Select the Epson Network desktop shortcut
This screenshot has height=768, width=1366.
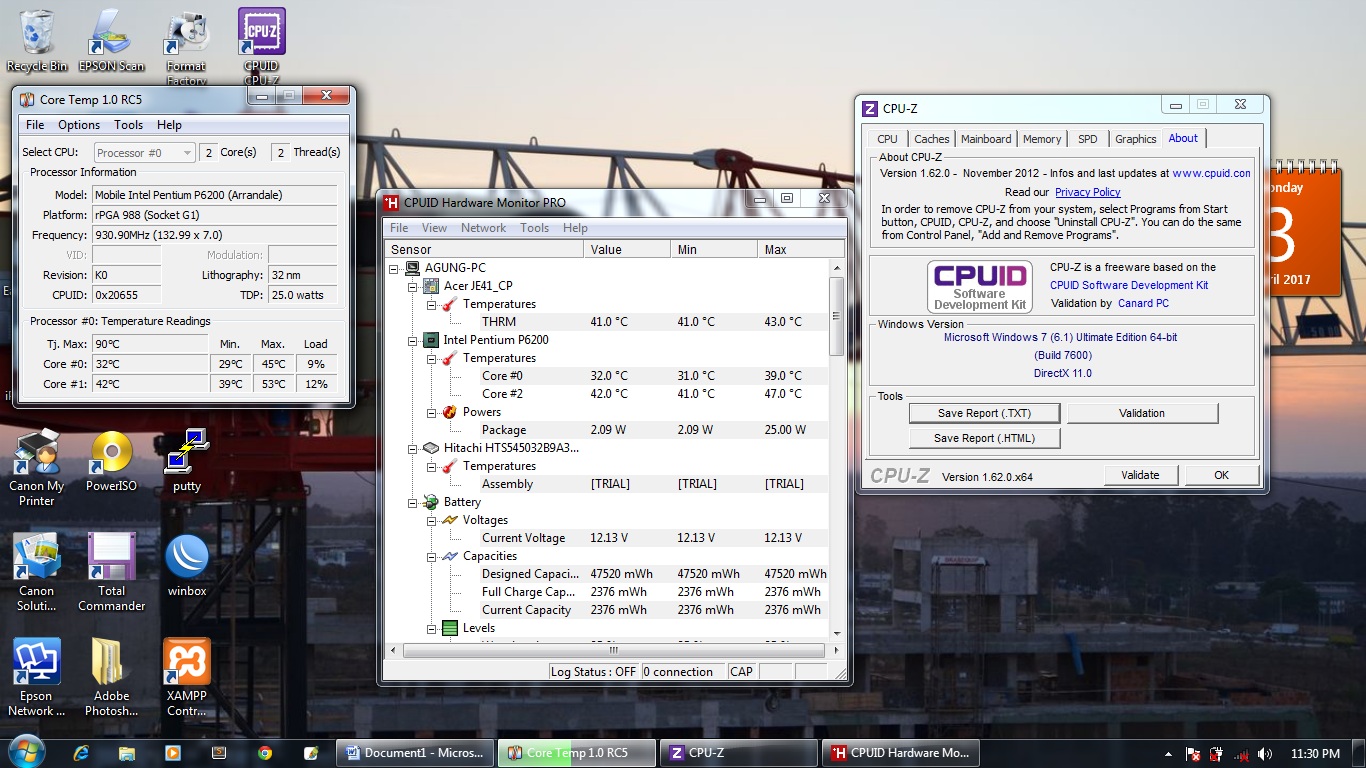point(37,678)
